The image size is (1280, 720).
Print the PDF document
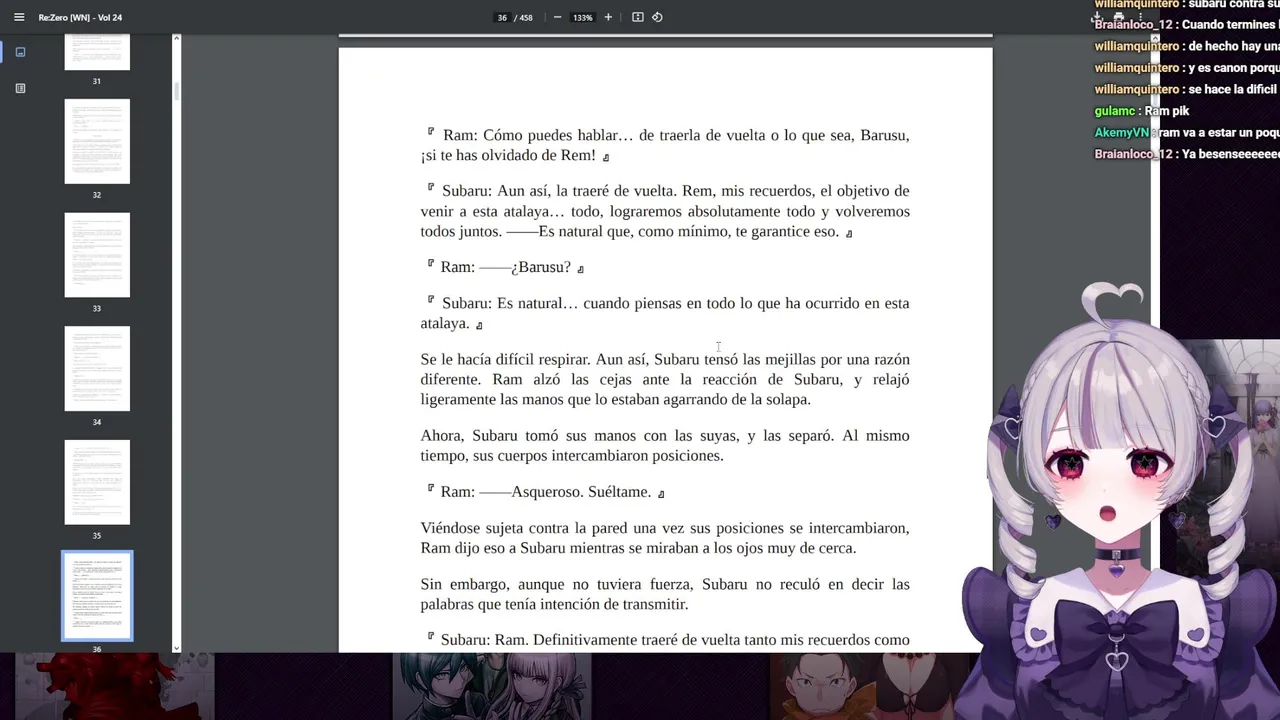tap(1118, 17)
